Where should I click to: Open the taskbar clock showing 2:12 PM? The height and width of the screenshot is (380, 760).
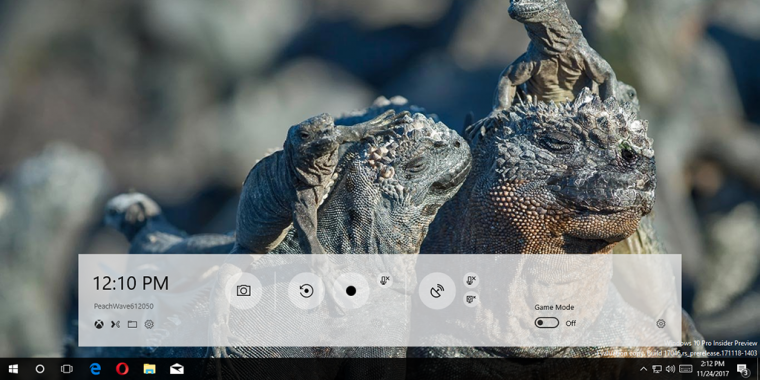tap(712, 368)
